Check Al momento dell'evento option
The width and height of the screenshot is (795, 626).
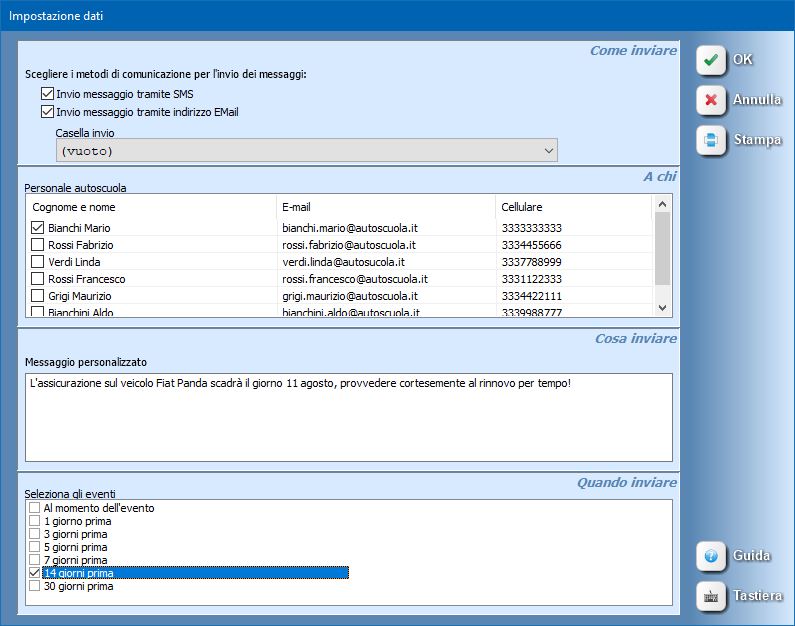pyautogui.click(x=35, y=508)
